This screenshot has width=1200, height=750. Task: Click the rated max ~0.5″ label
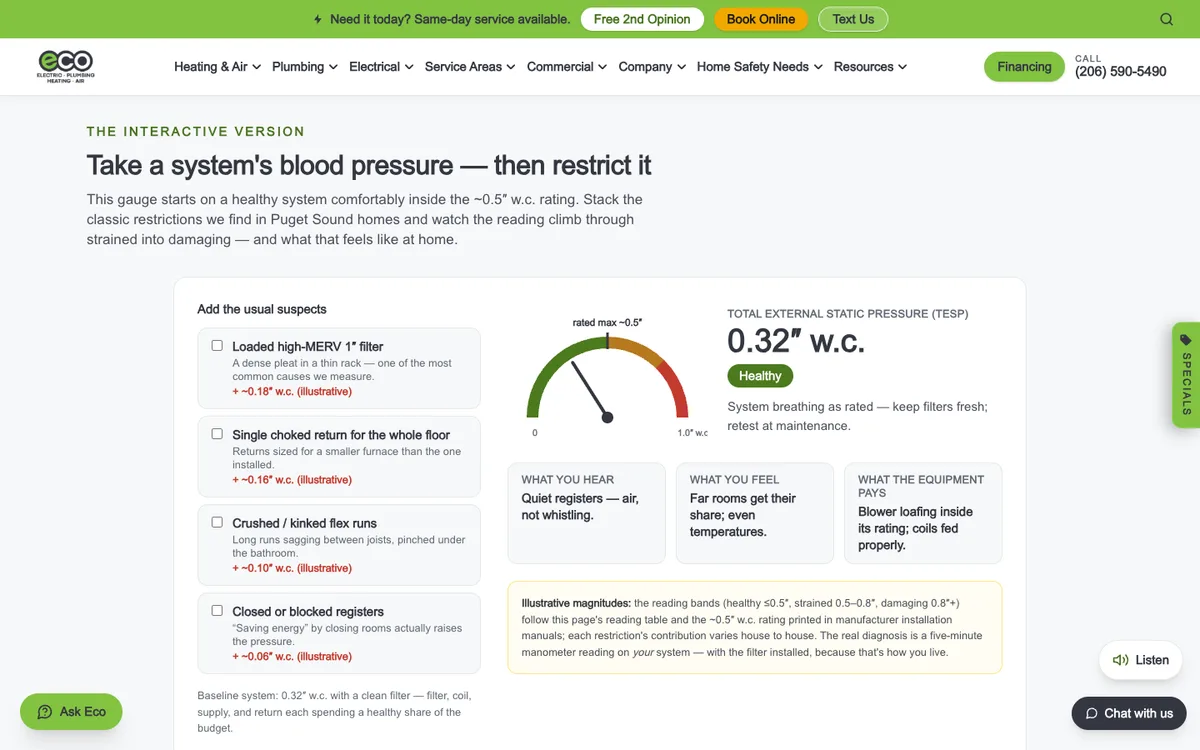pos(607,322)
